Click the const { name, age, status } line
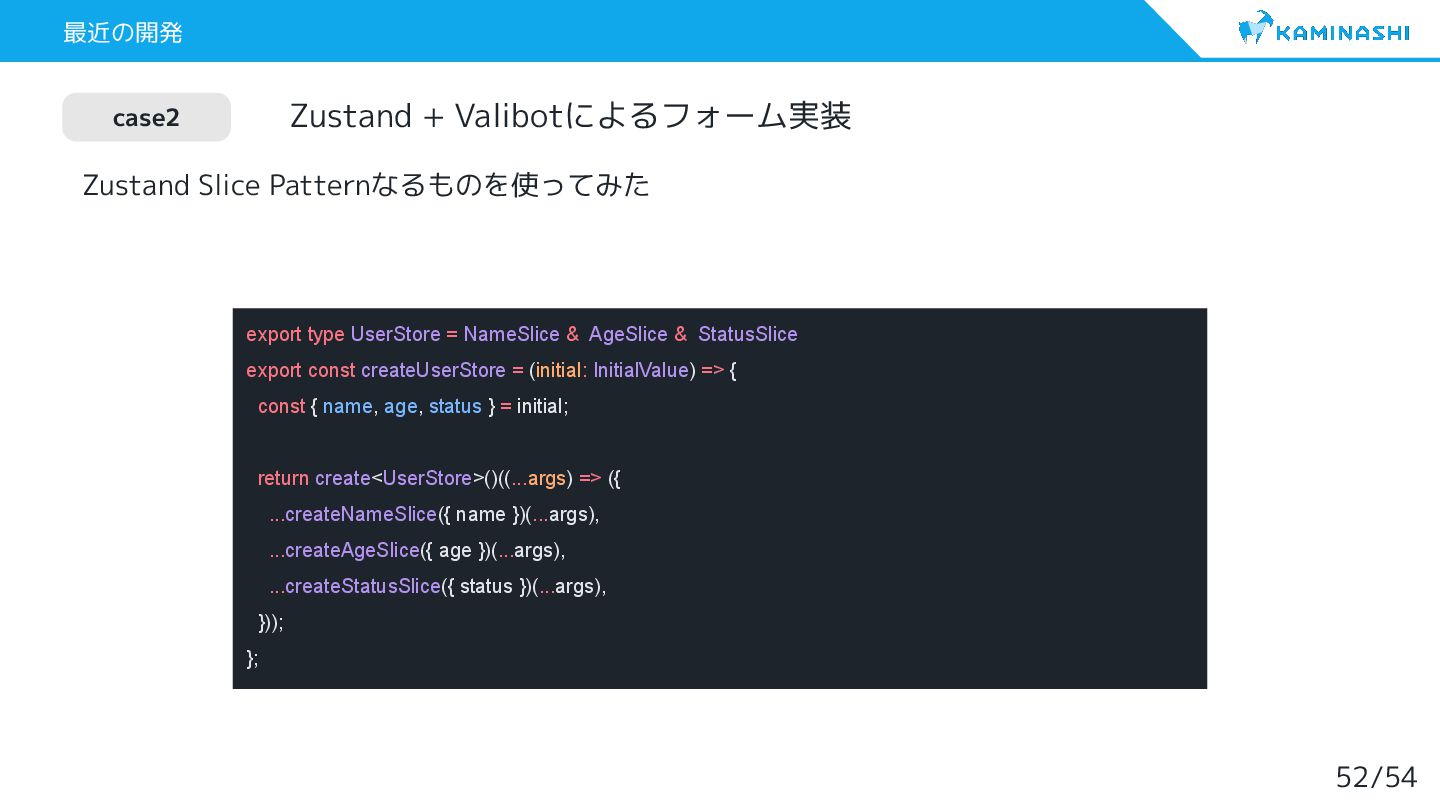Viewport: 1440px width, 810px height. click(413, 406)
